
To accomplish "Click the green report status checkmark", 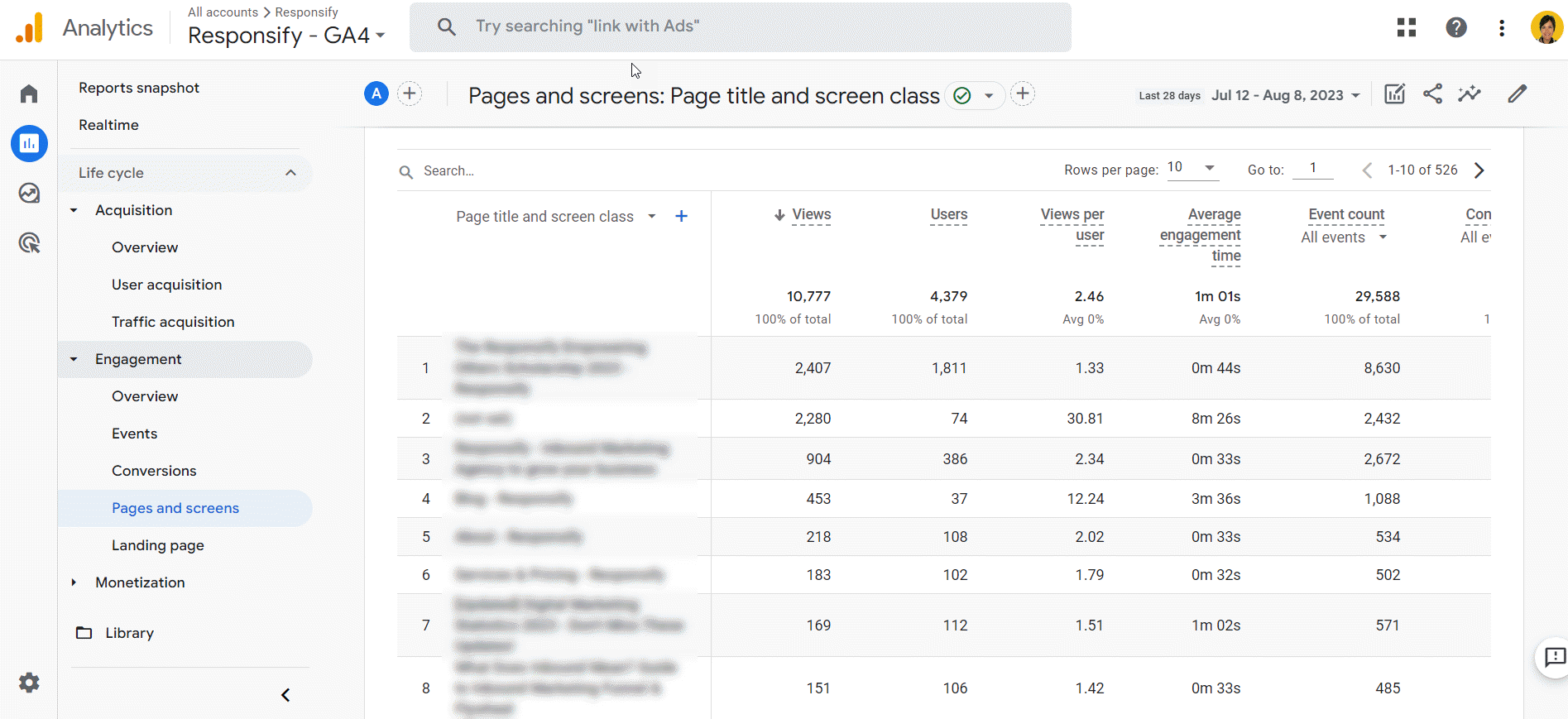I will click(x=962, y=95).
